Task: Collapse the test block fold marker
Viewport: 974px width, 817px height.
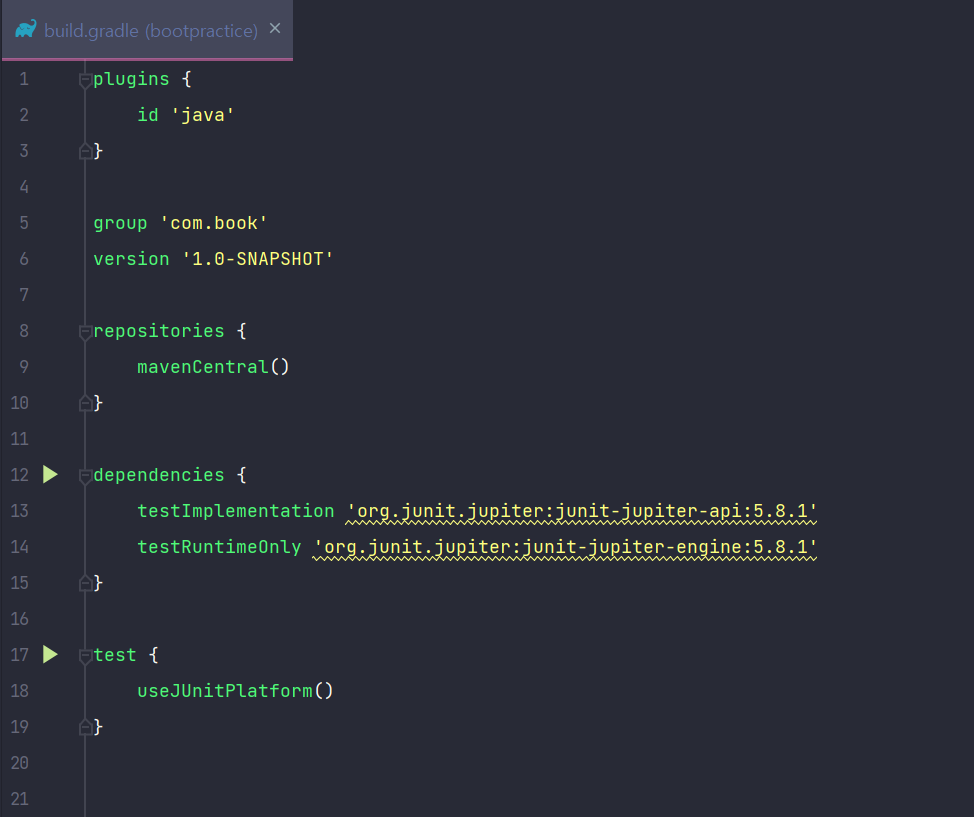Action: [86, 656]
